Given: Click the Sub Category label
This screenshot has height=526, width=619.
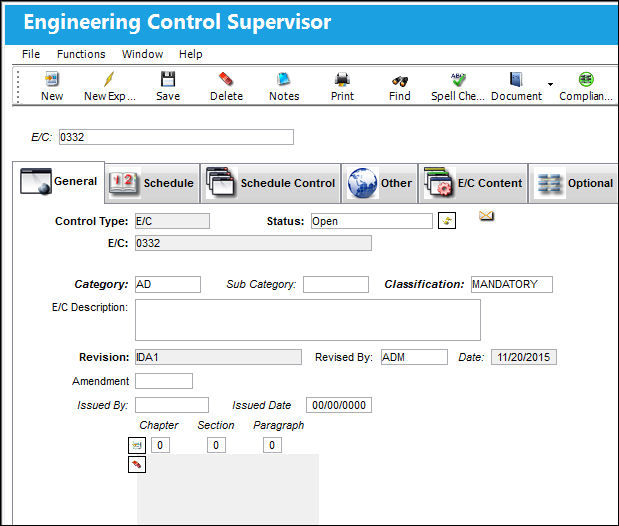Looking at the screenshot, I should [x=261, y=284].
